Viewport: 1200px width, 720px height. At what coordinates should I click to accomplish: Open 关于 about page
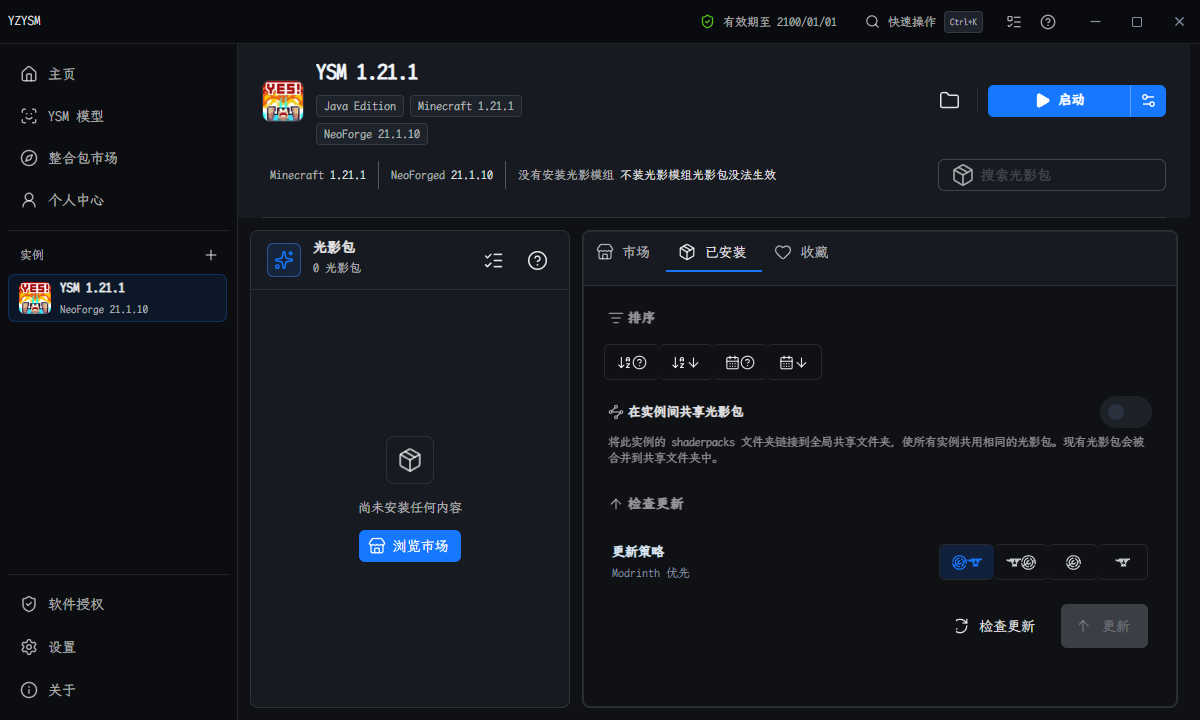tap(118, 690)
